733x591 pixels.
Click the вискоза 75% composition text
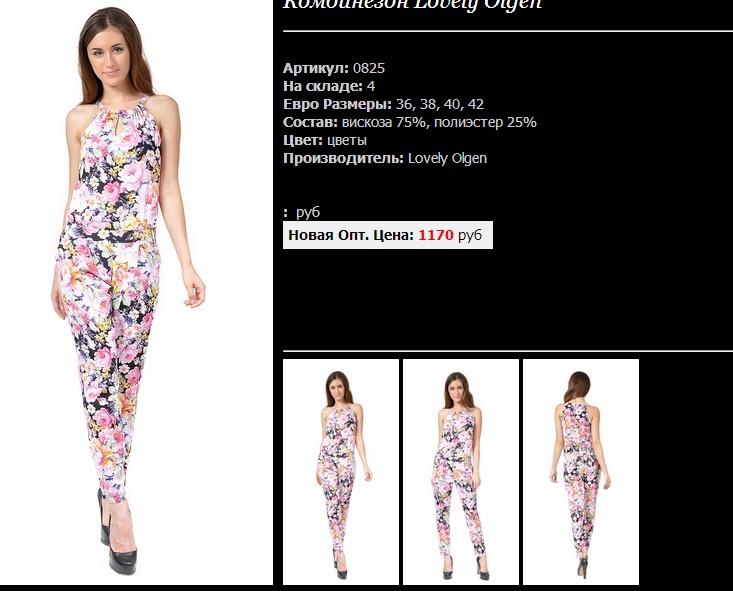tap(385, 123)
